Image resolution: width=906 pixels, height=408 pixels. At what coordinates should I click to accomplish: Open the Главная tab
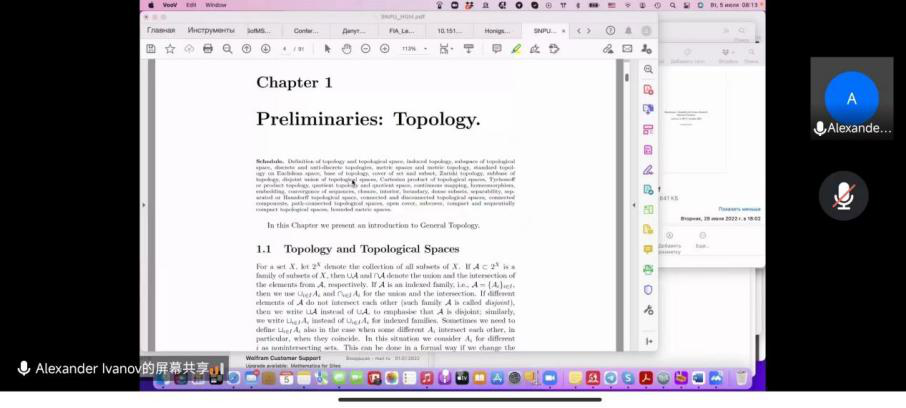coord(161,30)
